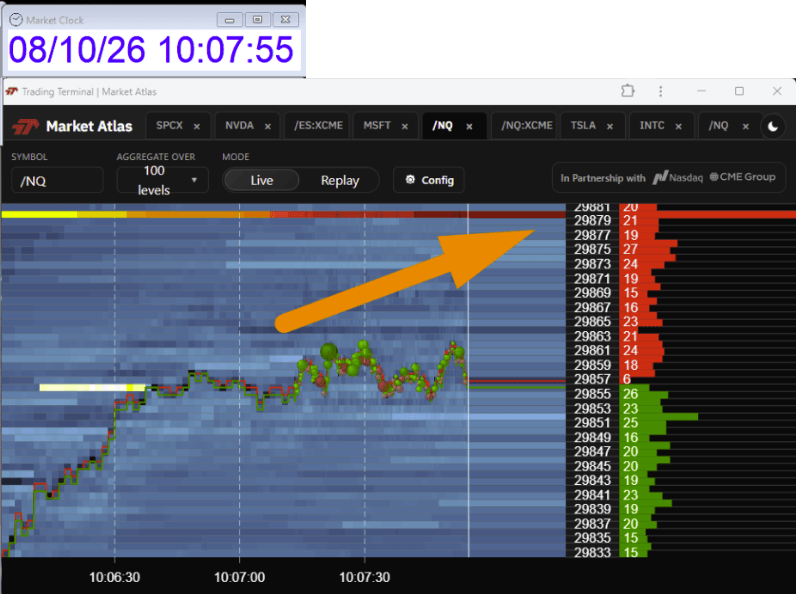Close the INTC tab with its x
This screenshot has height=594, width=796.
[x=678, y=126]
